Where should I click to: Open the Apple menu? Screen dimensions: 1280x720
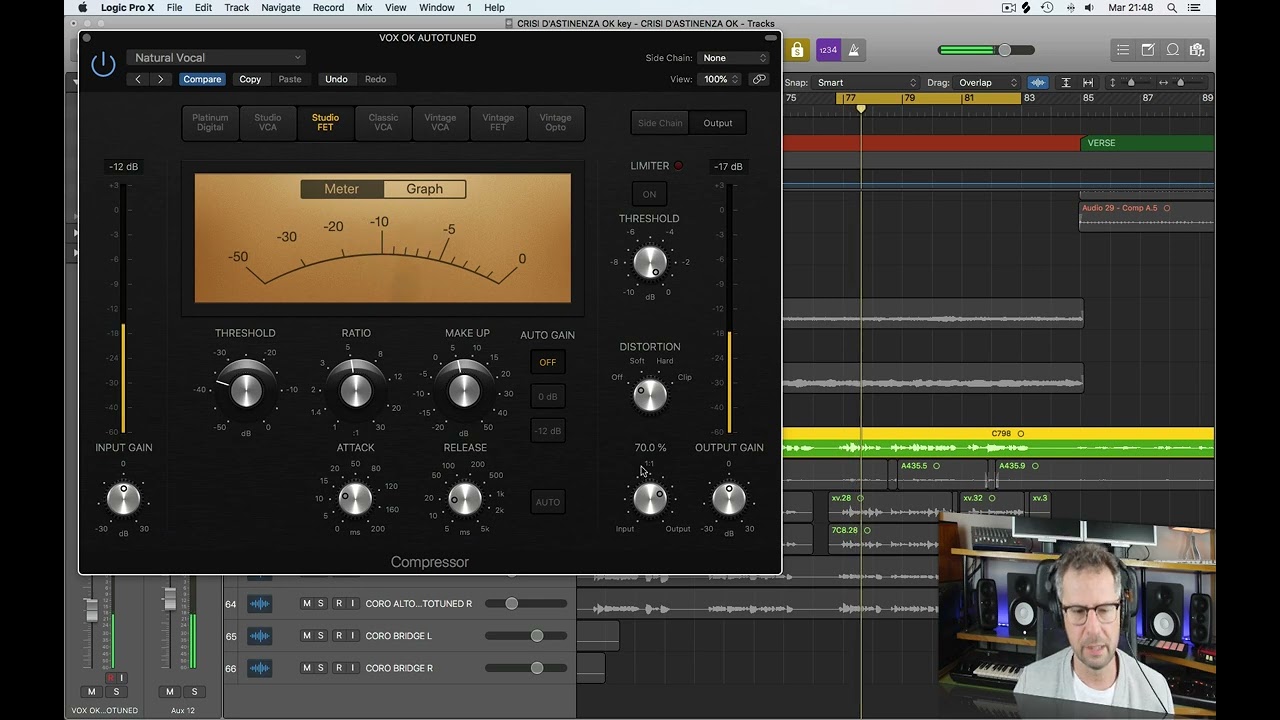(82, 8)
